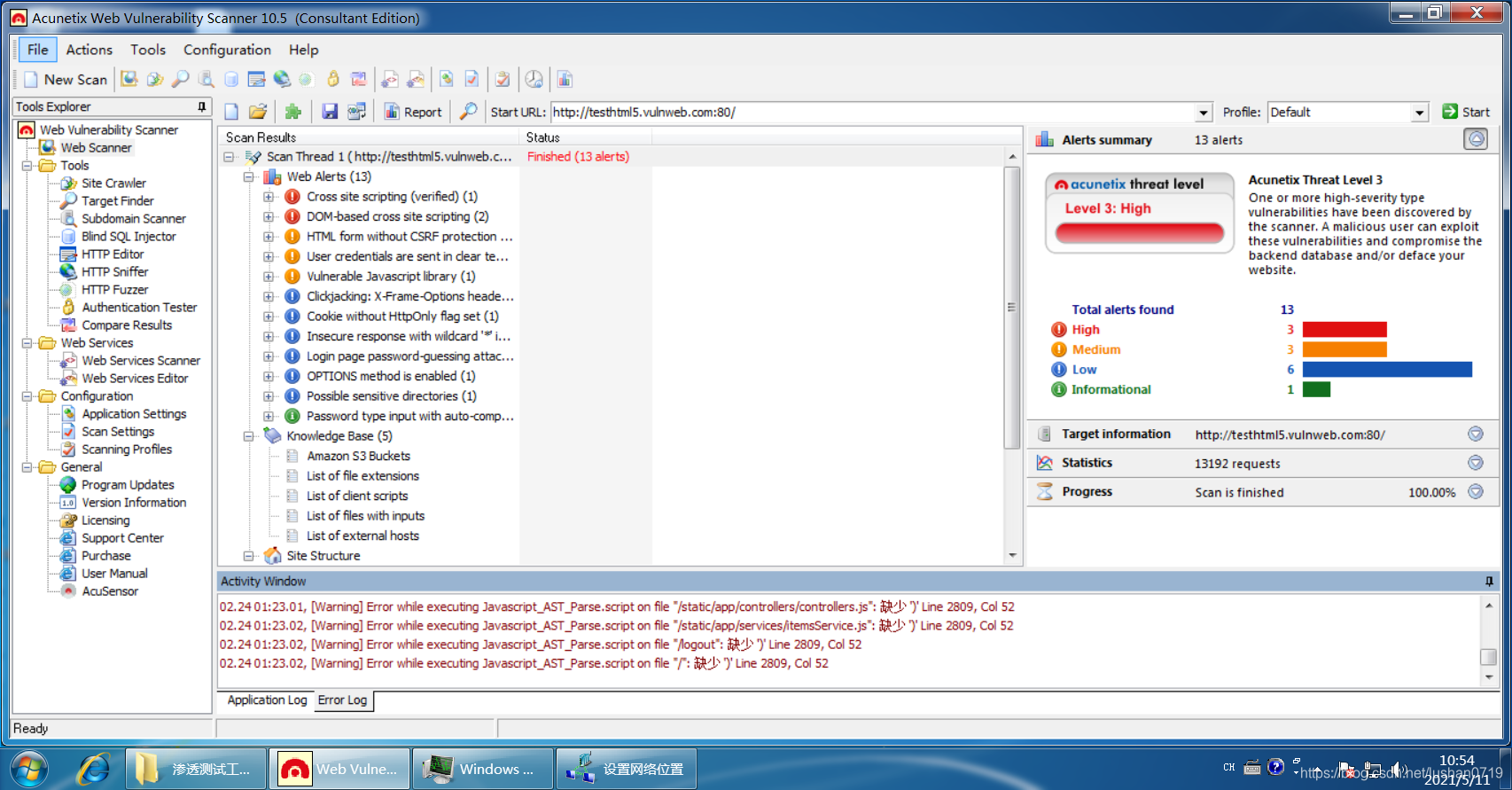Switch to the Error Log tab
The width and height of the screenshot is (1512, 790).
coord(342,700)
